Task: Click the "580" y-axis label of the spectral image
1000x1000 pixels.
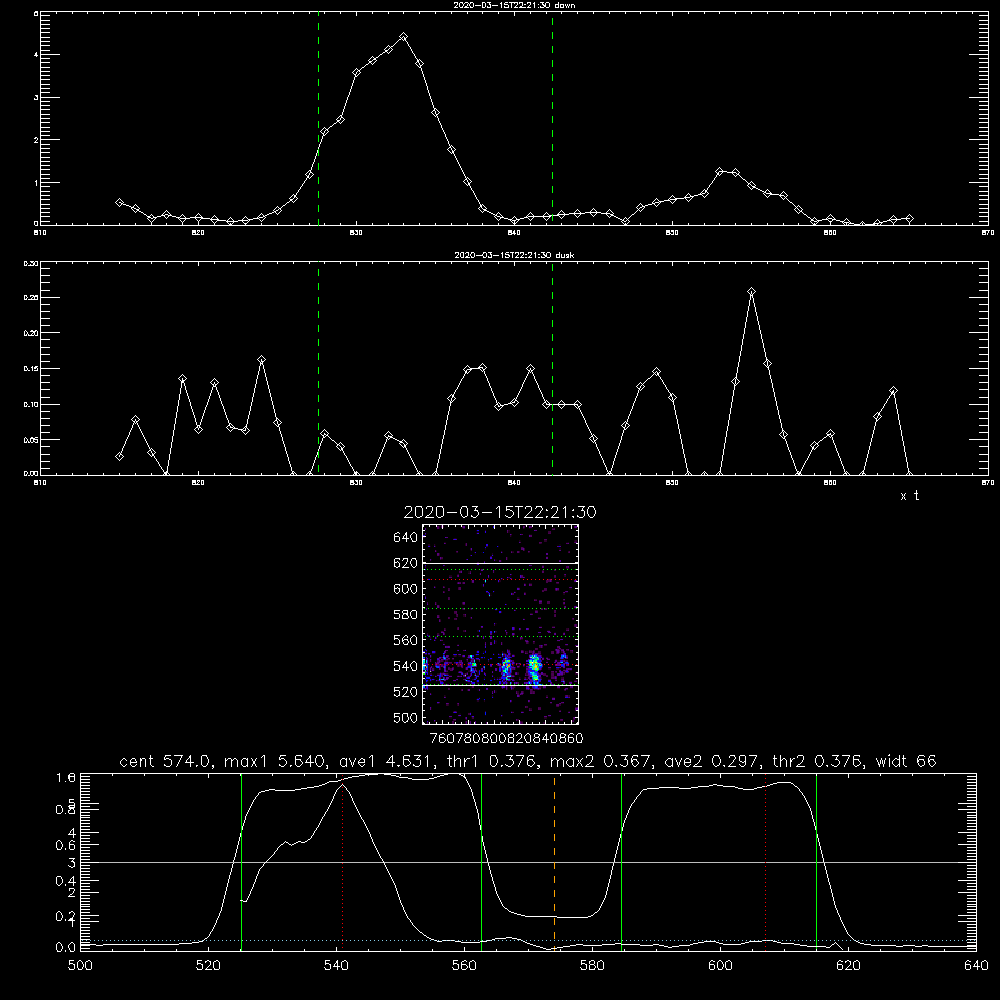Action: (406, 614)
